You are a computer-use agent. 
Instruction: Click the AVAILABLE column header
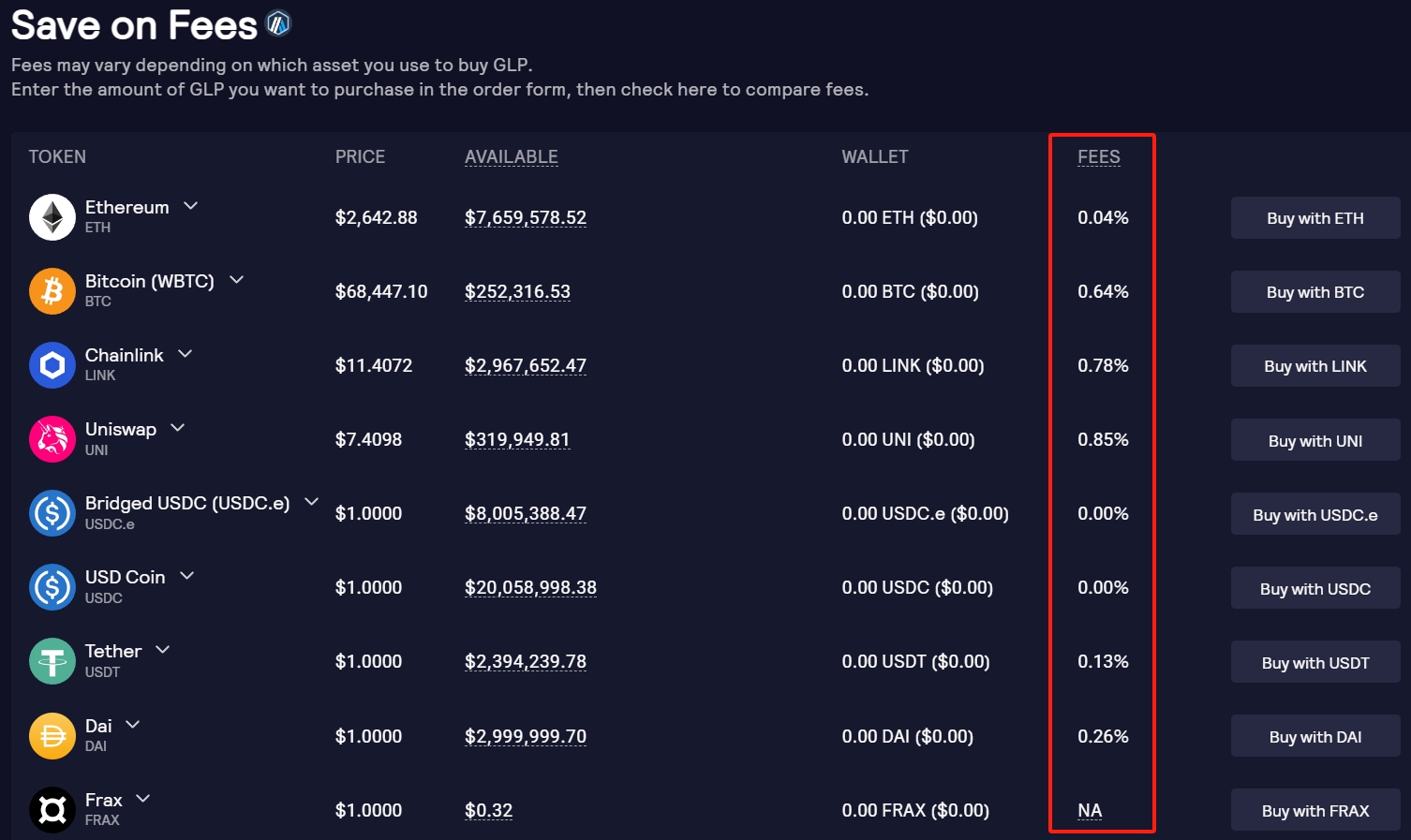point(511,156)
